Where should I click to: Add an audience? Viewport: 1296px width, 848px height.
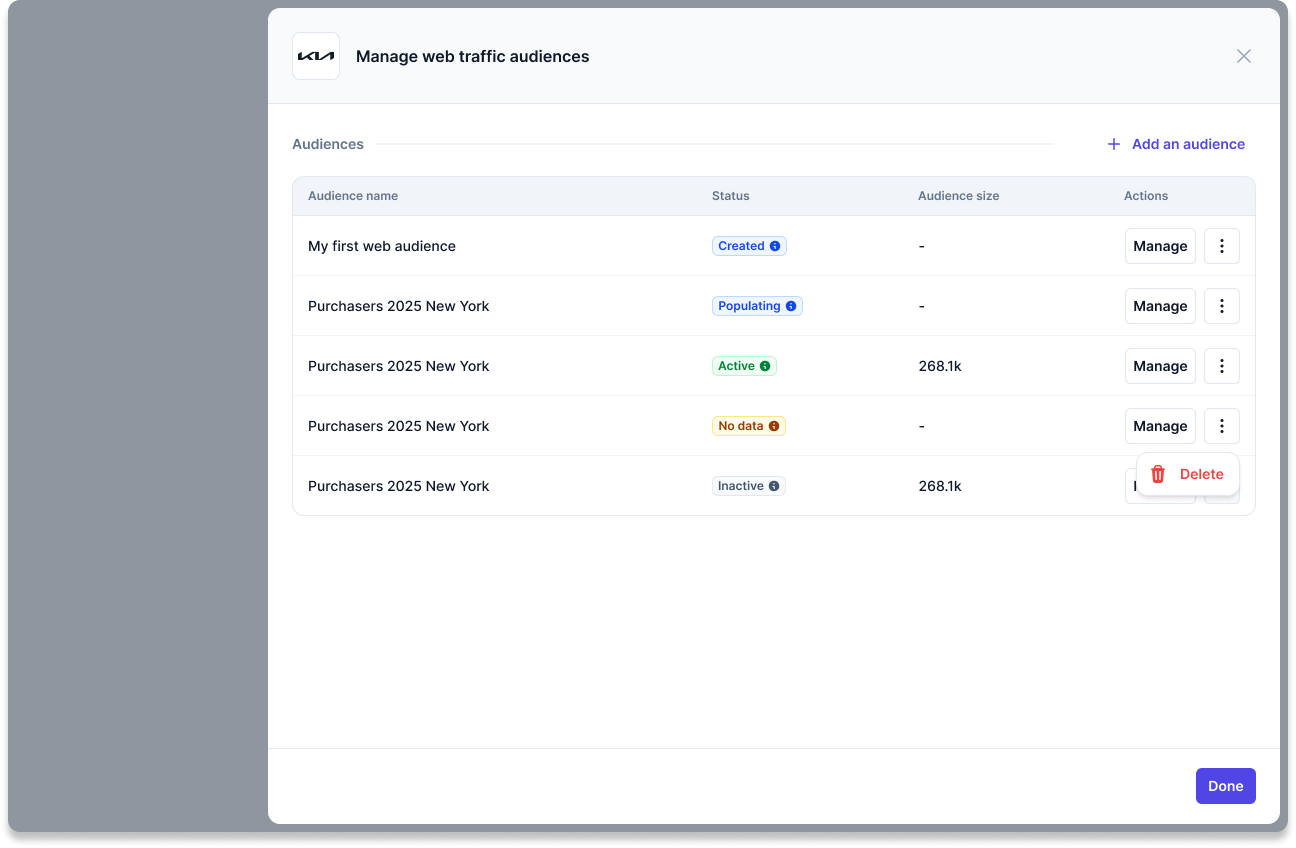(x=1176, y=144)
